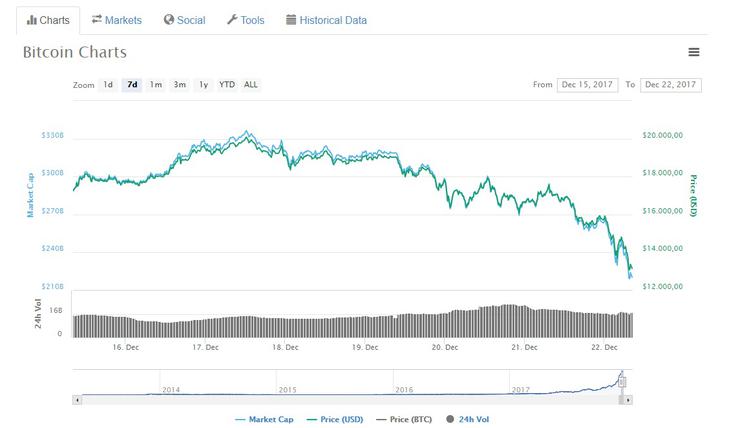This screenshot has height=428, width=736.
Task: Switch to the Markets tab
Action: 116,20
